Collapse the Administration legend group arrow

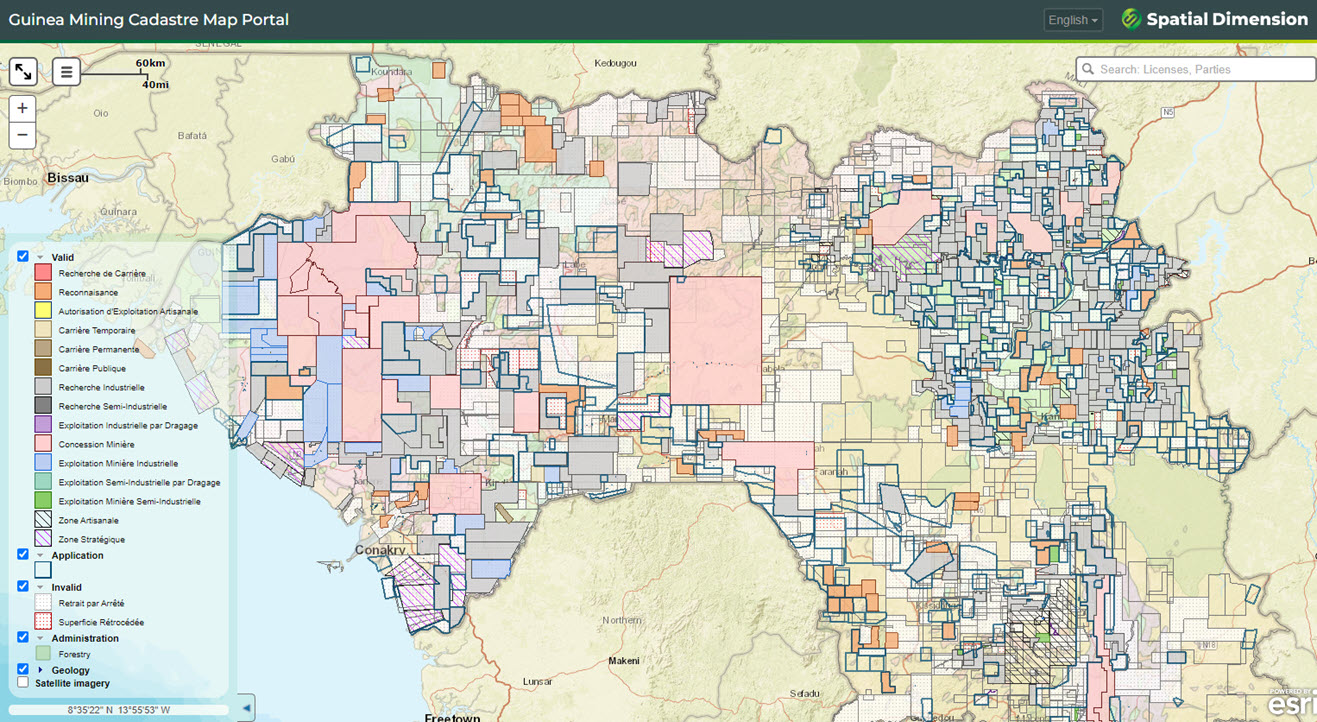point(40,638)
